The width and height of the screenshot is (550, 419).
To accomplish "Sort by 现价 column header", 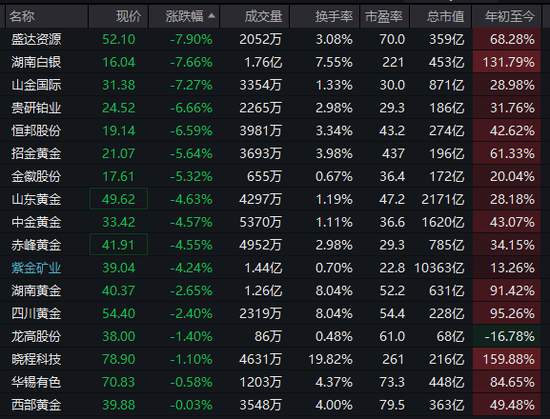I will click(x=129, y=16).
